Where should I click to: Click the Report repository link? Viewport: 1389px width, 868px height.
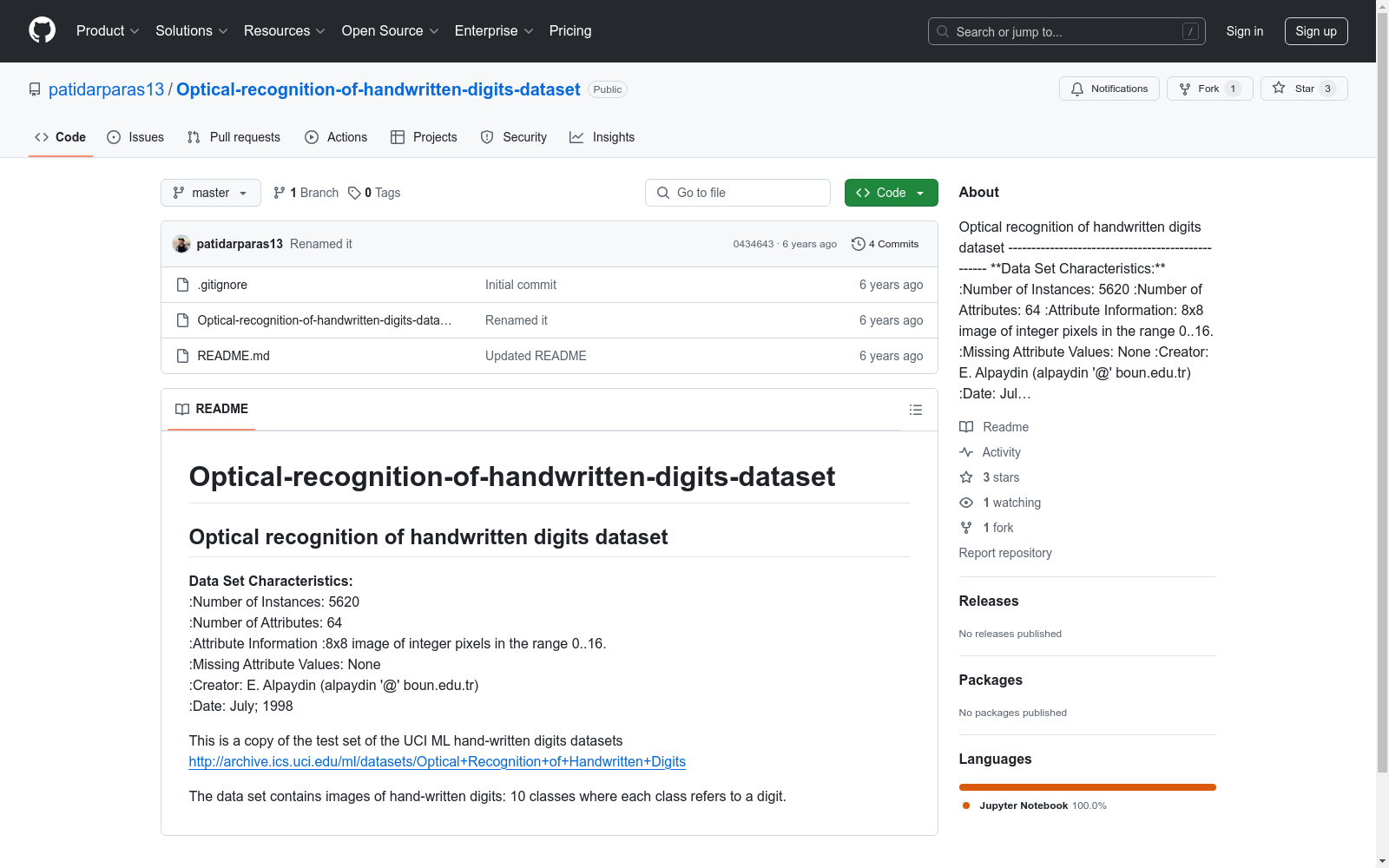tap(1005, 553)
